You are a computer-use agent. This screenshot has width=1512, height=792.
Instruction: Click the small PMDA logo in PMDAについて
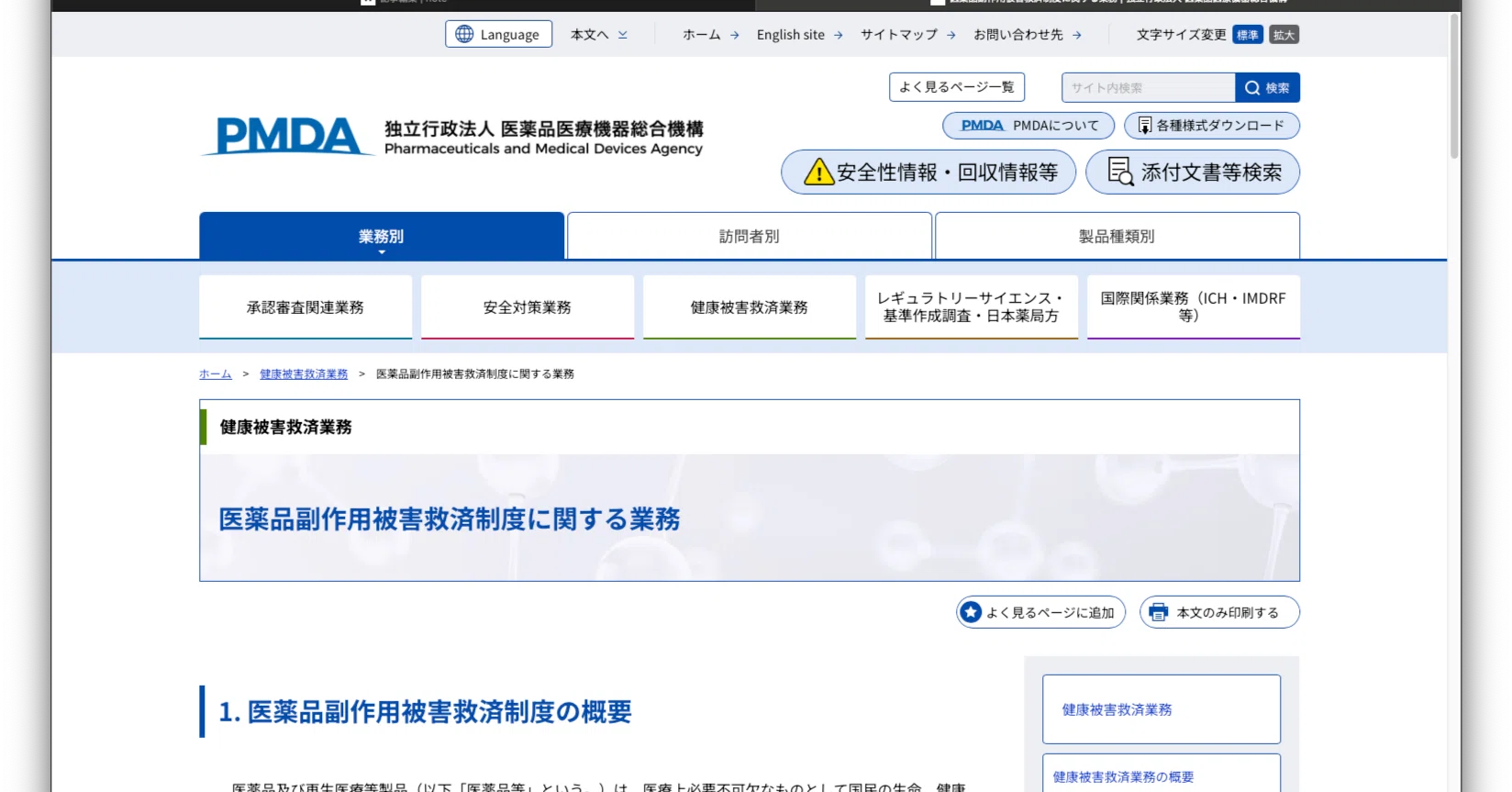pos(982,126)
